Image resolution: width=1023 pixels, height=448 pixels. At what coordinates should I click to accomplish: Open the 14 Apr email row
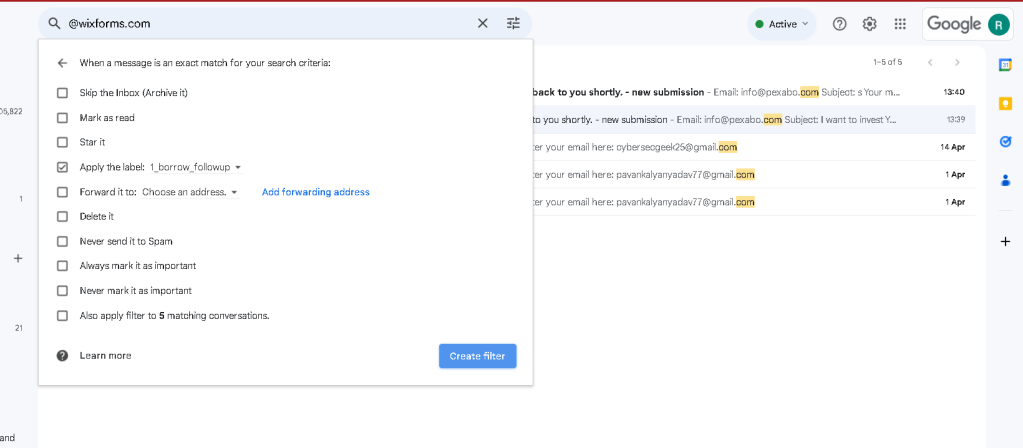point(754,147)
